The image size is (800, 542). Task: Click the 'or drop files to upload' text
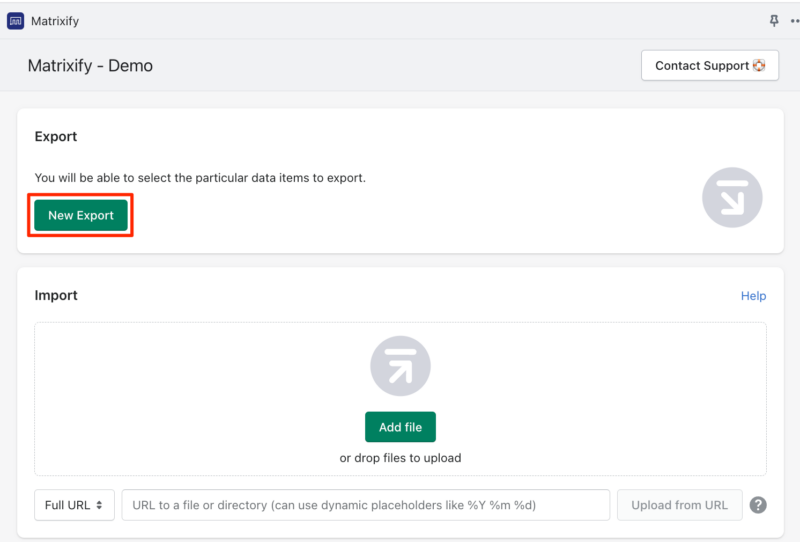[x=401, y=458]
